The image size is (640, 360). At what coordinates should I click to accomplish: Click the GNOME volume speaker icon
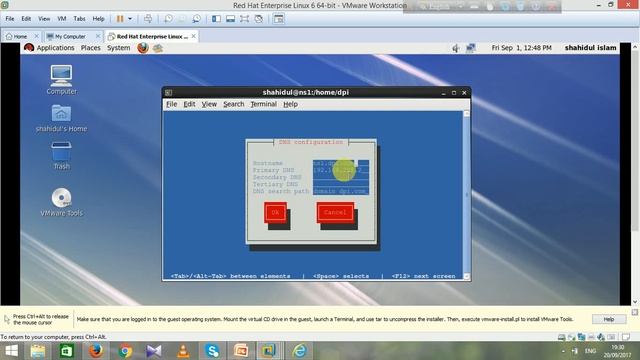tap(456, 48)
